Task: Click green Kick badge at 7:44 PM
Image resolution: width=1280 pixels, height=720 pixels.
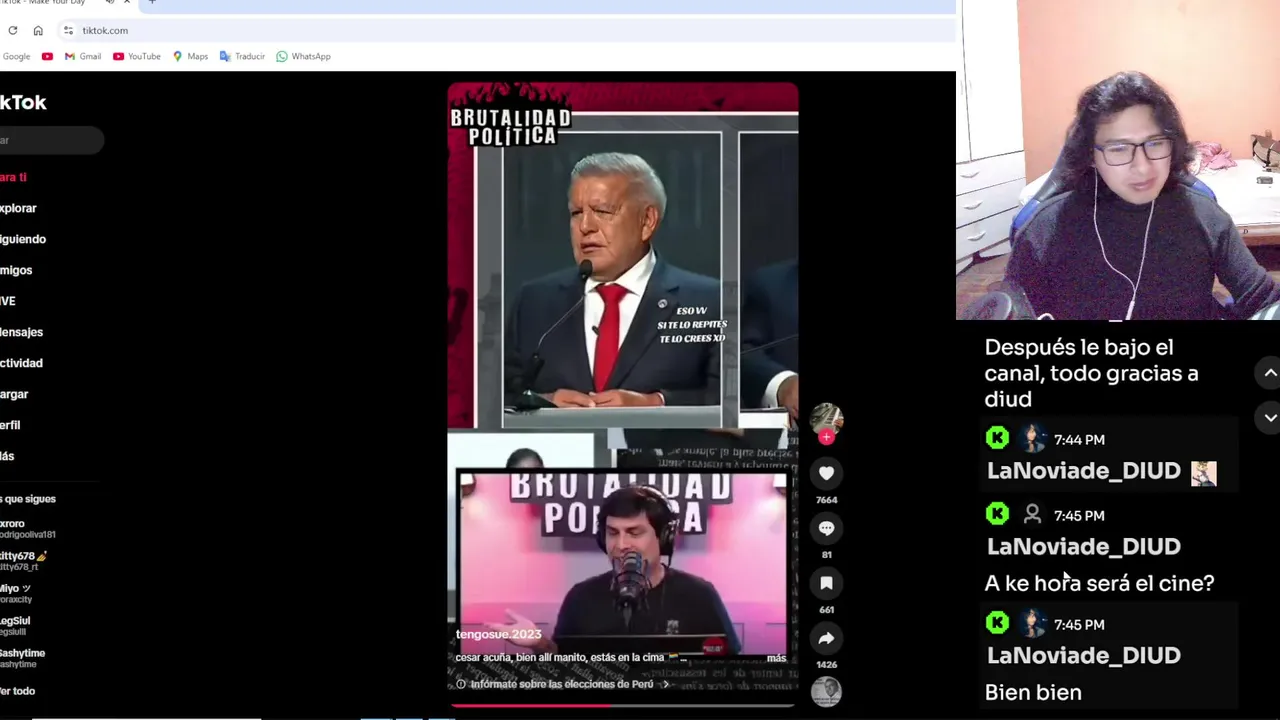Action: 997,438
